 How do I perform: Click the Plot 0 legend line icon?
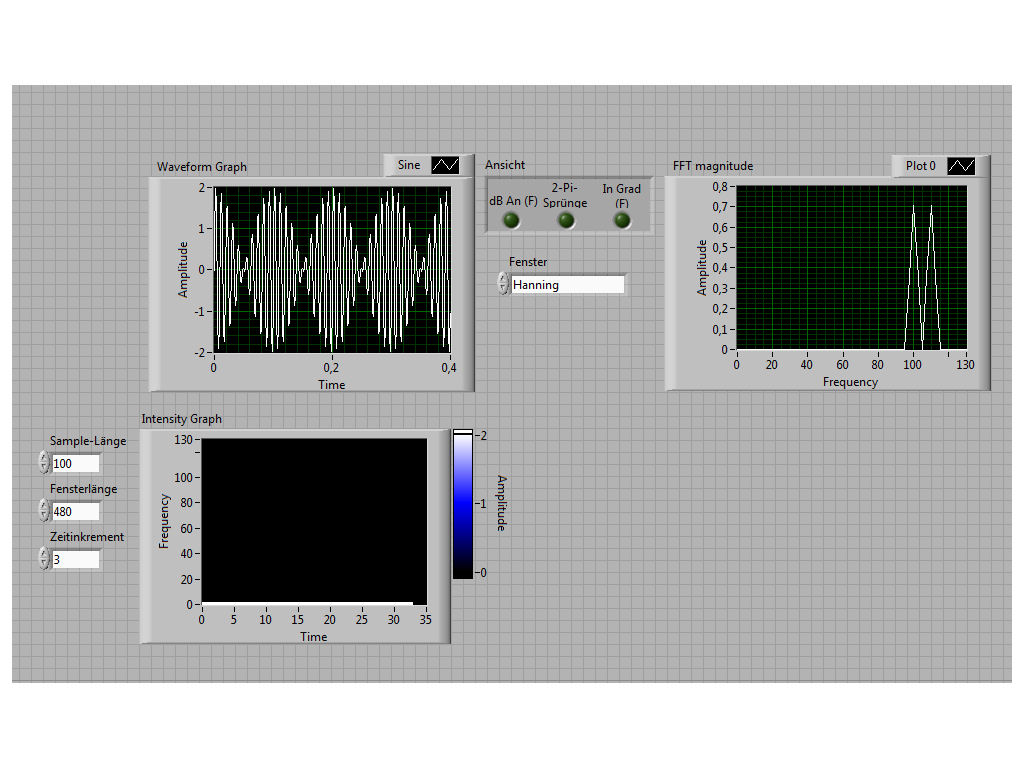[x=961, y=166]
